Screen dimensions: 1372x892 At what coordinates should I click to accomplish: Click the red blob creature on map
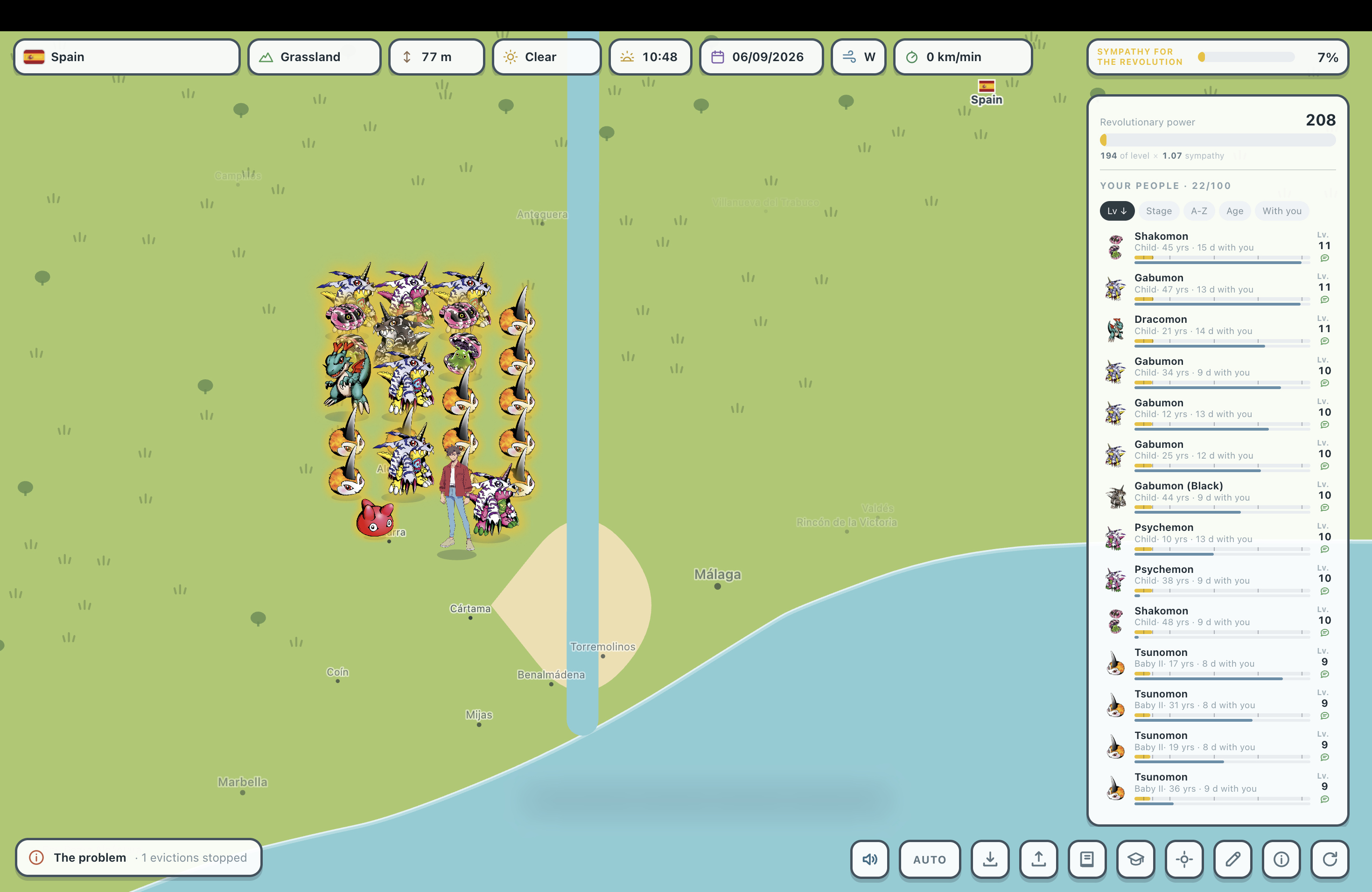[375, 517]
